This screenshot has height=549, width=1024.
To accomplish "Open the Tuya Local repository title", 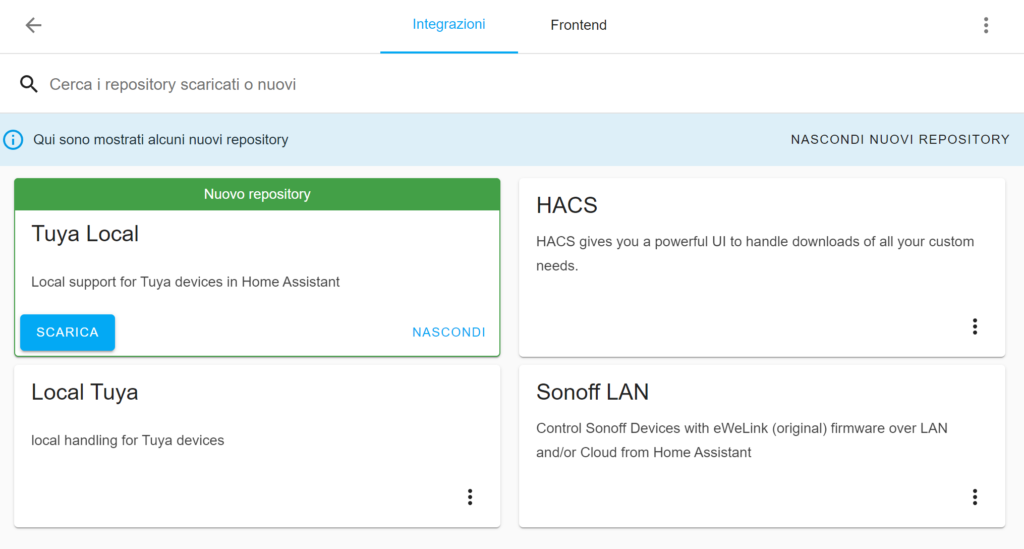I will pos(85,234).
